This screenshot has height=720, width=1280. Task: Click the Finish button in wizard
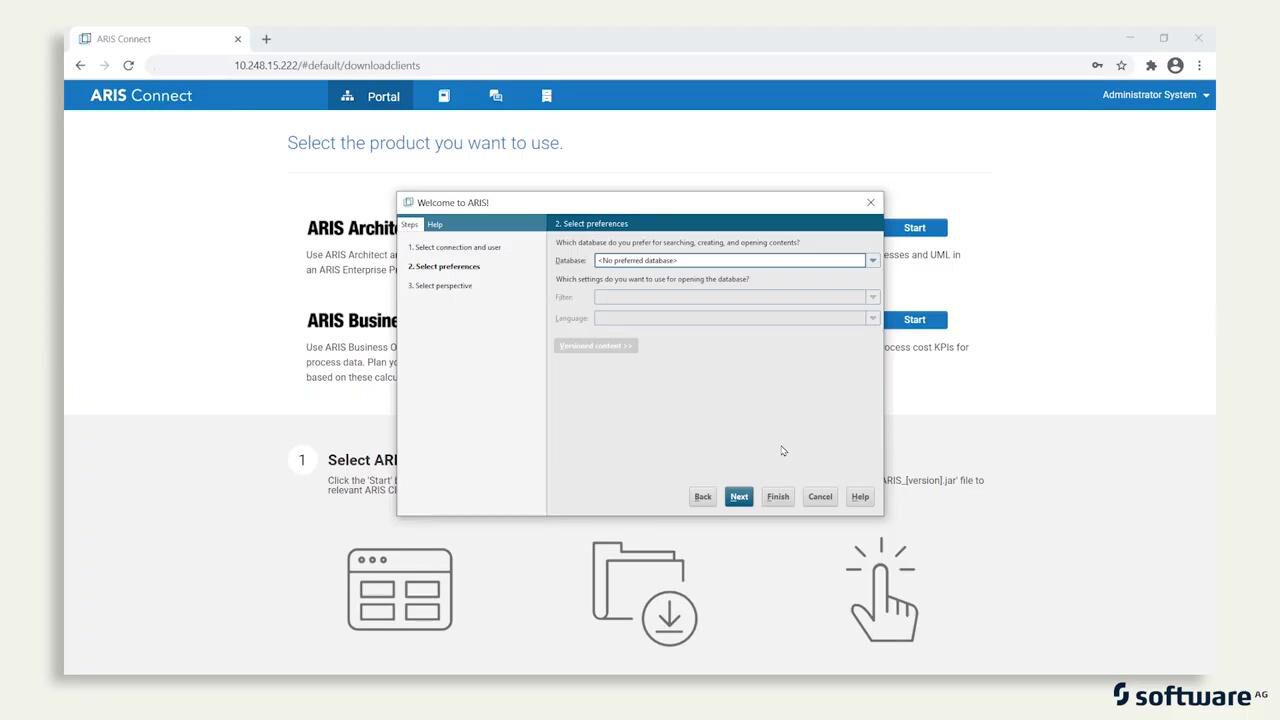(x=777, y=497)
